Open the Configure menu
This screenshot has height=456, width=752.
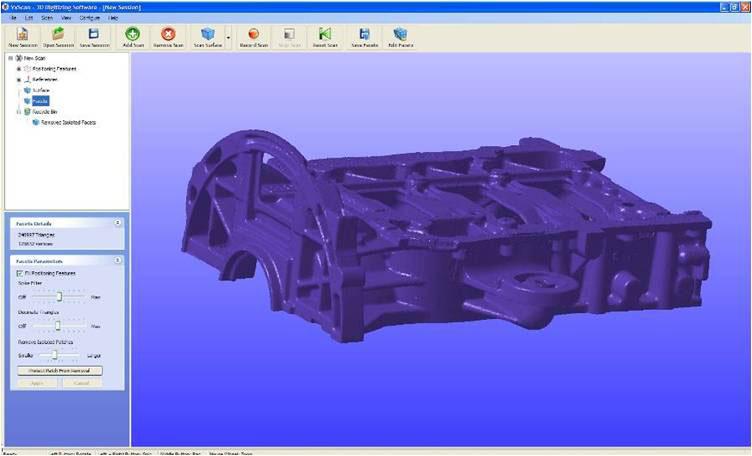(87, 18)
